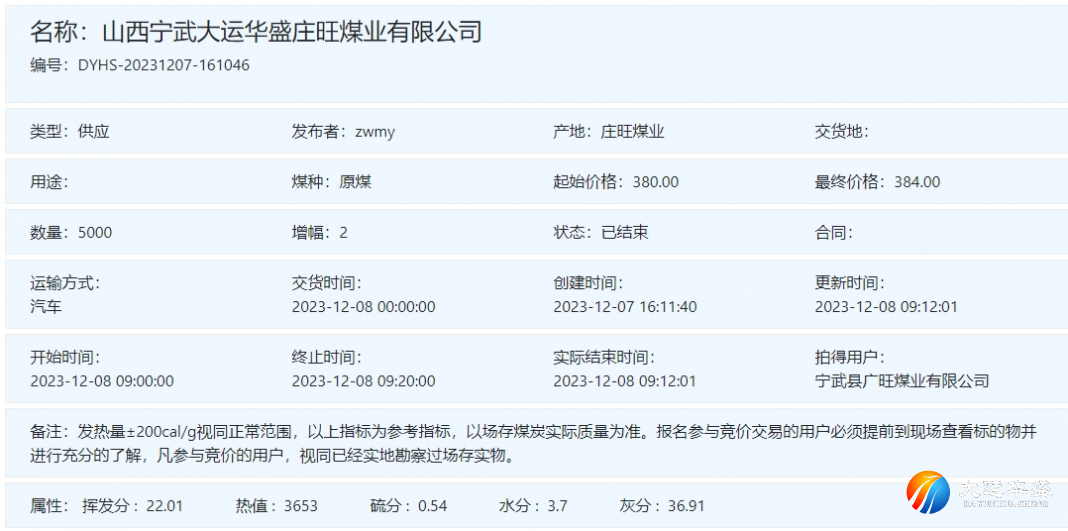Click the calorific value 热值 3653
This screenshot has width=1068, height=531.
click(x=300, y=505)
